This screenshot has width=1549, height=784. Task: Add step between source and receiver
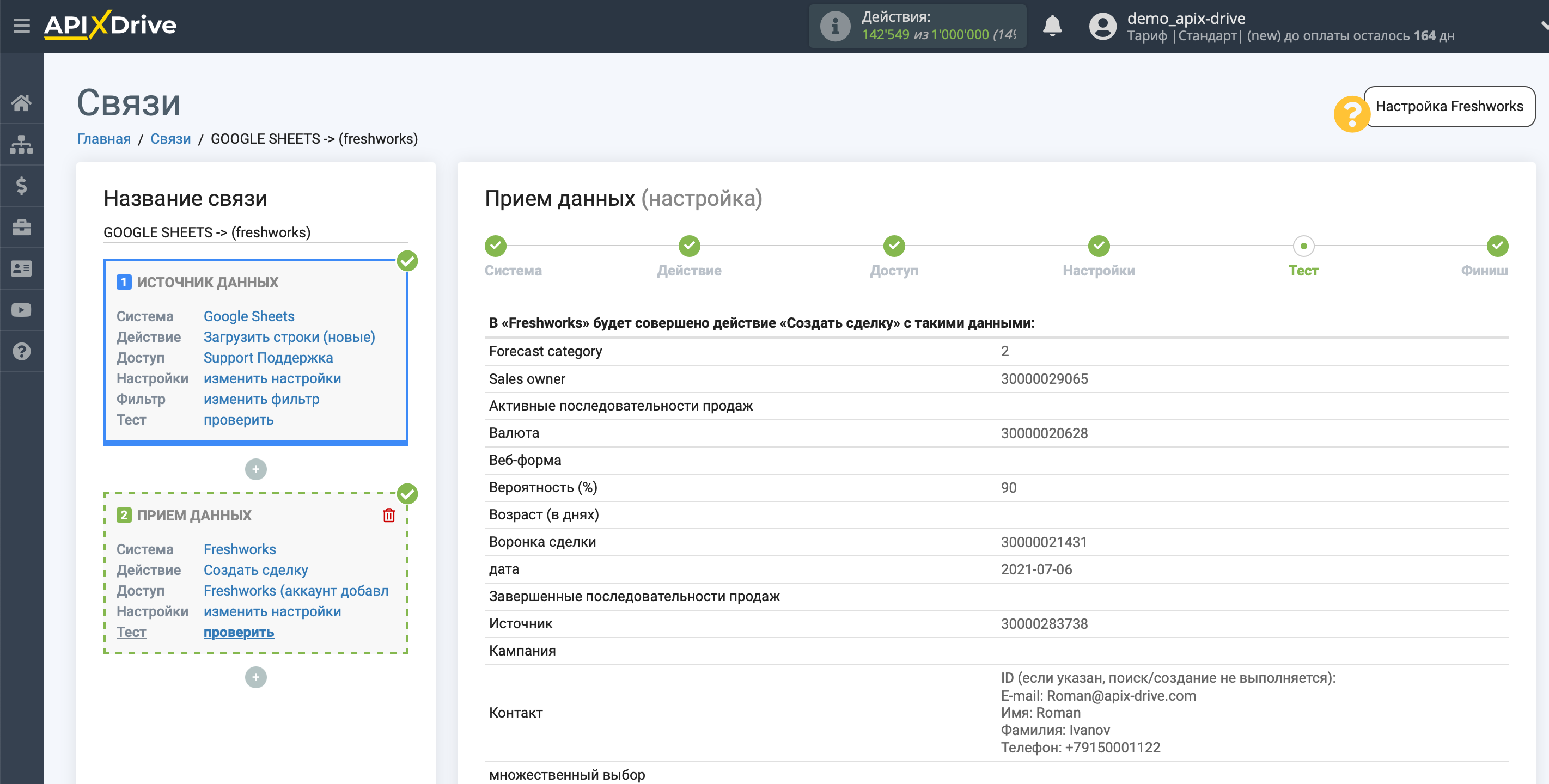coord(255,469)
